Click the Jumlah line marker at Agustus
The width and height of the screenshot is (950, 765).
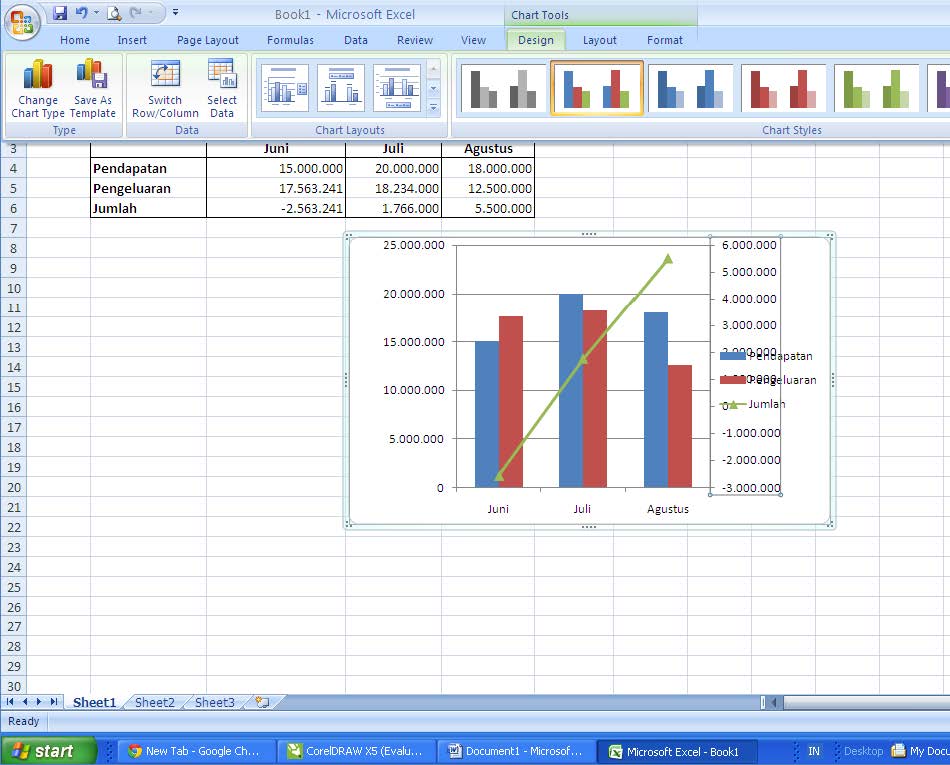coord(668,259)
